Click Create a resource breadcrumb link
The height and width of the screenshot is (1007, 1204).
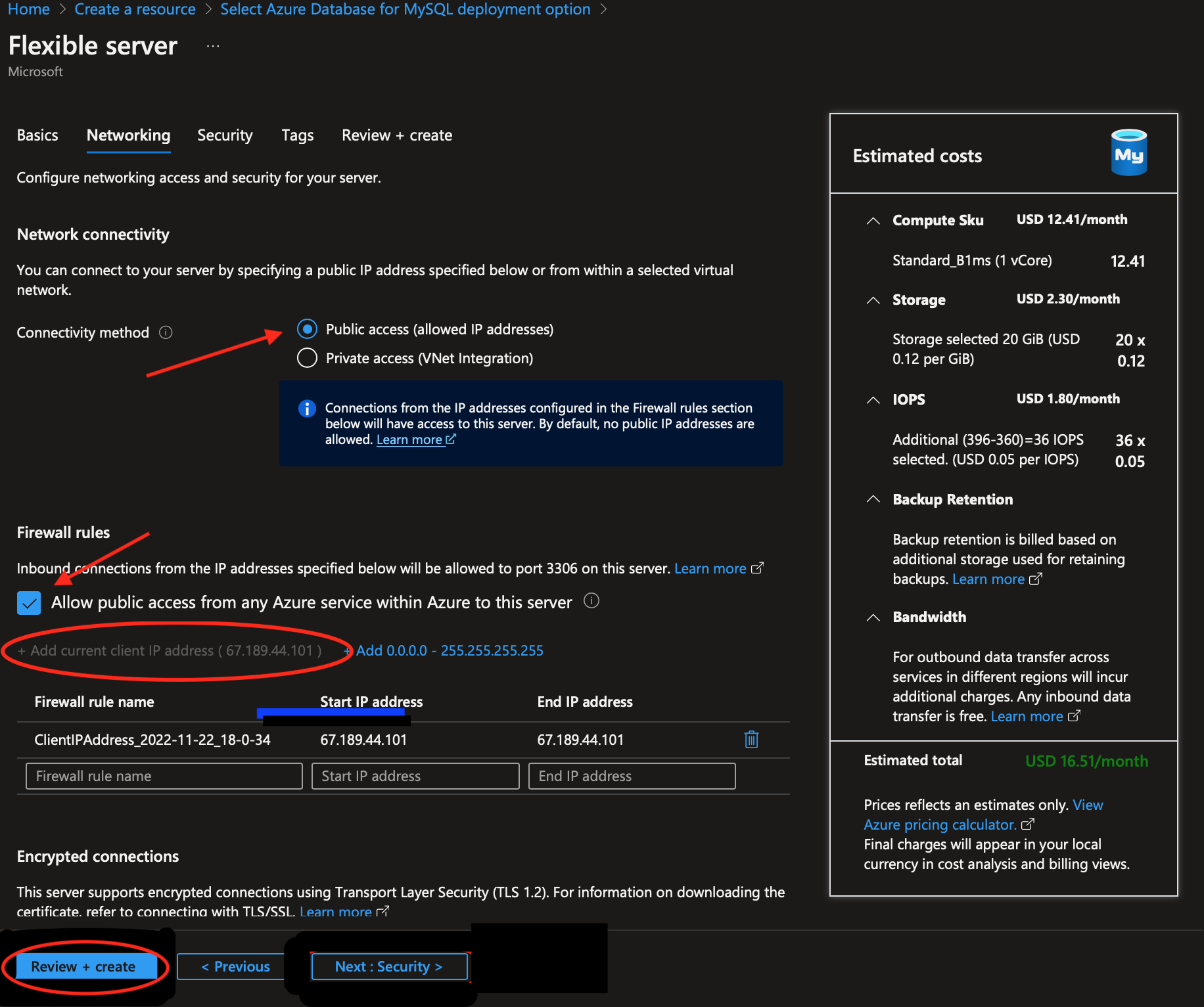(x=135, y=9)
